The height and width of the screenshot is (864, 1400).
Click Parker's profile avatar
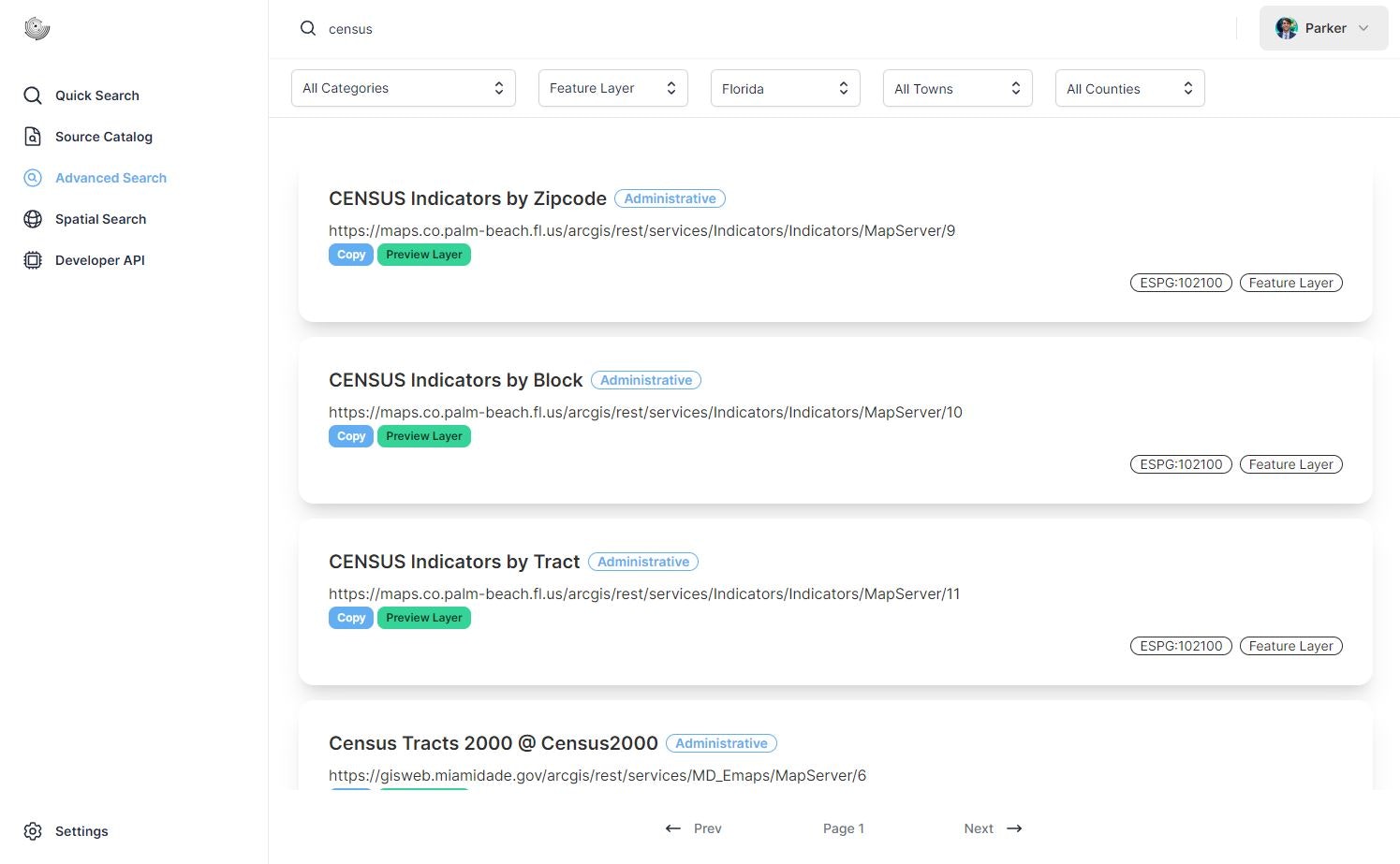pyautogui.click(x=1287, y=28)
